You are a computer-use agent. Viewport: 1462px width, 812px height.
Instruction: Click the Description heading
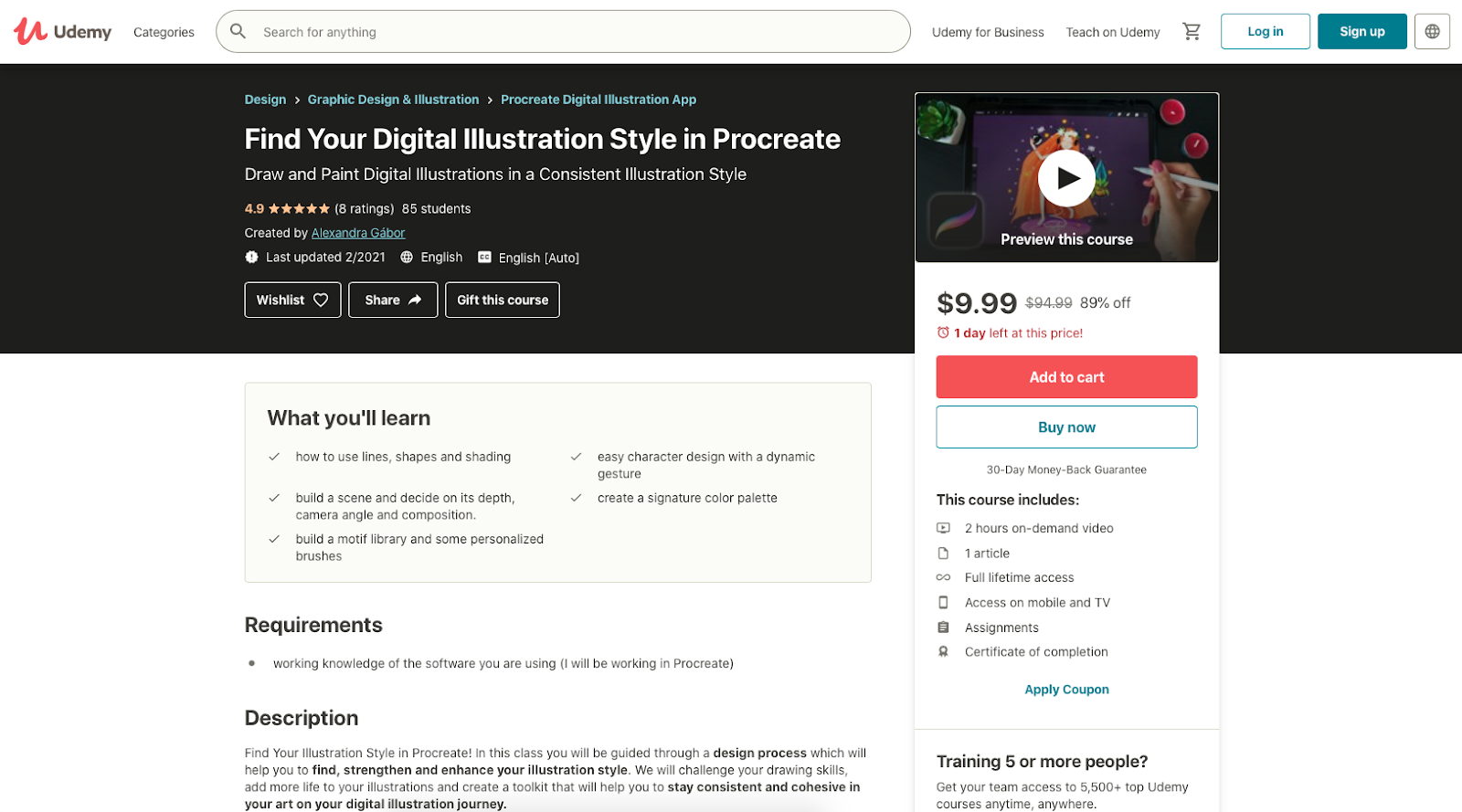pyautogui.click(x=302, y=718)
